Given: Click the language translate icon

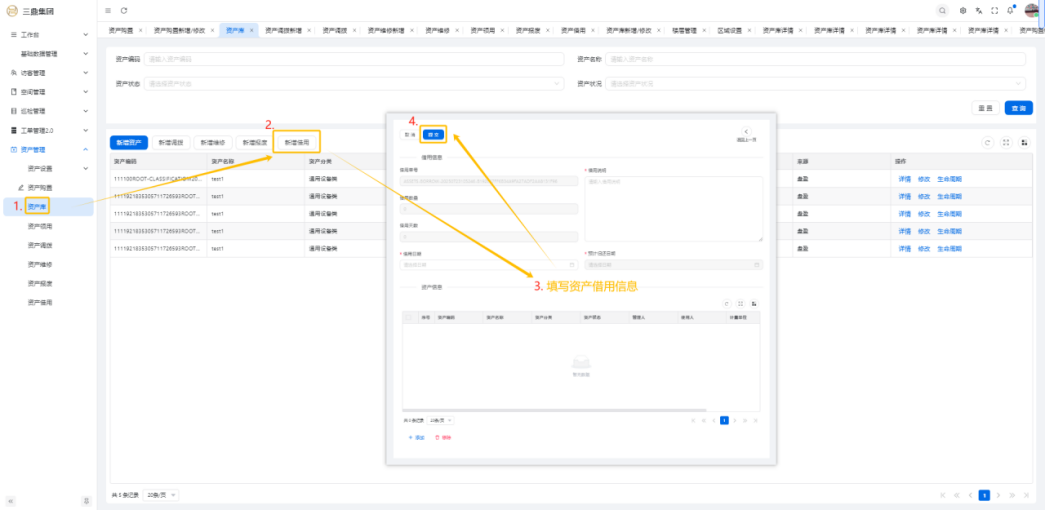Looking at the screenshot, I should click(979, 10).
